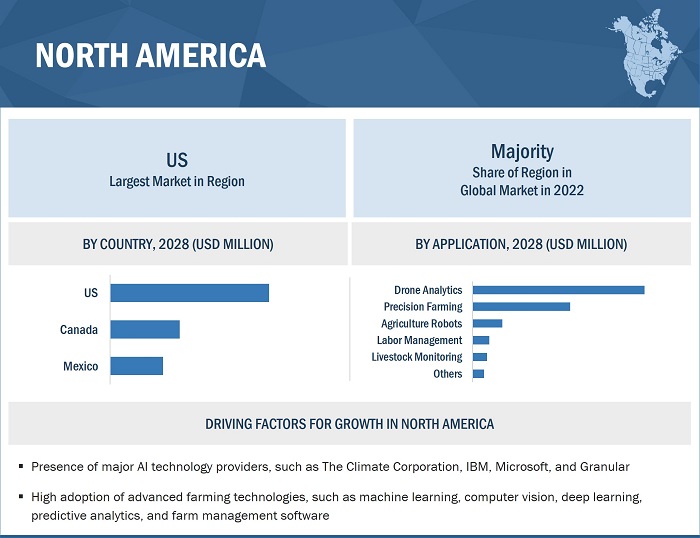Click the Driving Factors for Growth header

click(350, 424)
